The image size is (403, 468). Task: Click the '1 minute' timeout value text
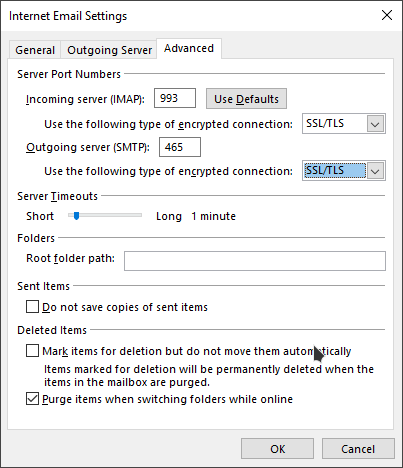(213, 216)
